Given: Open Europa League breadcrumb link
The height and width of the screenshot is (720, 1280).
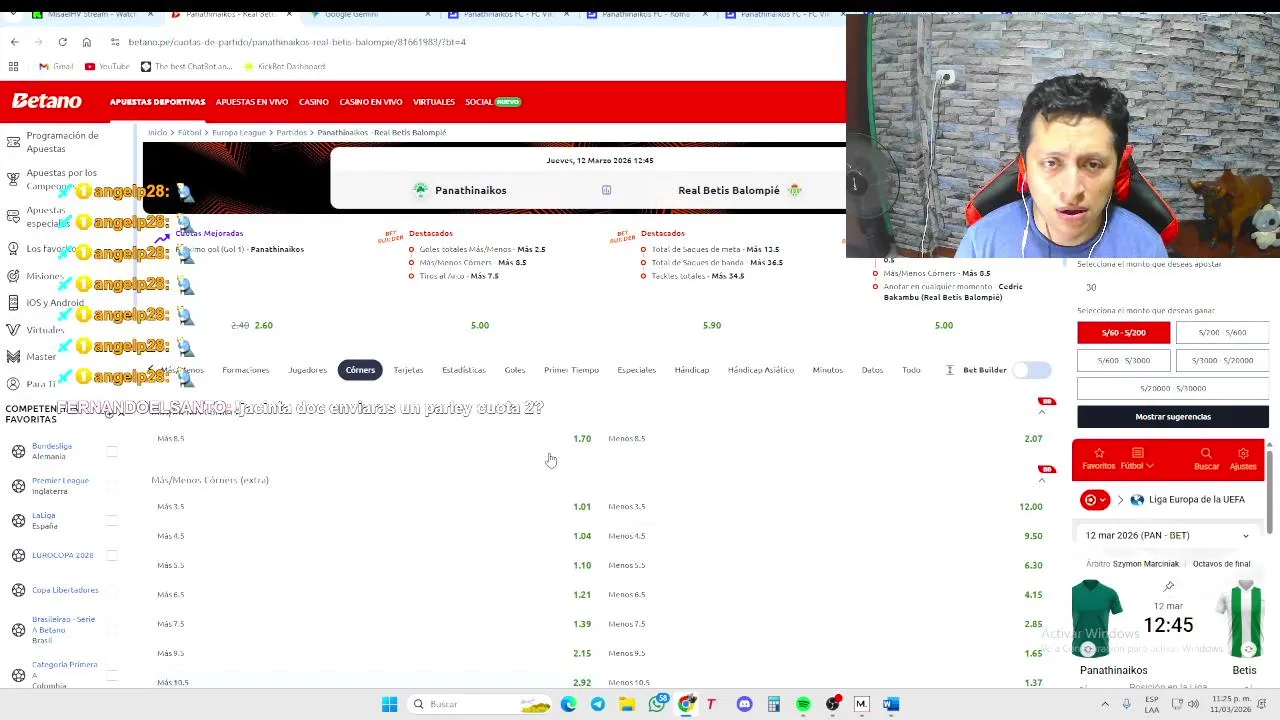Looking at the screenshot, I should coord(239,132).
